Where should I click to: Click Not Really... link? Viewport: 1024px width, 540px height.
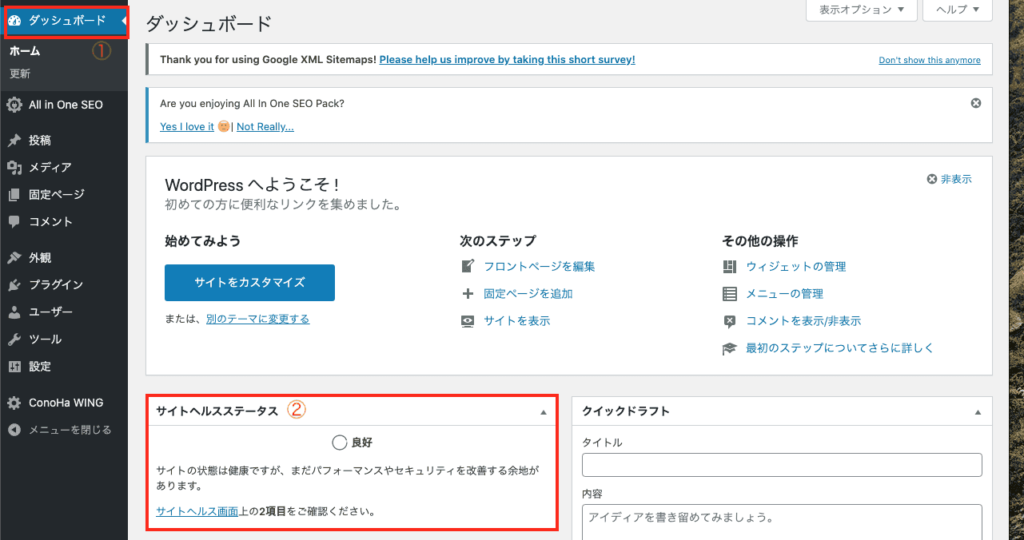265,127
